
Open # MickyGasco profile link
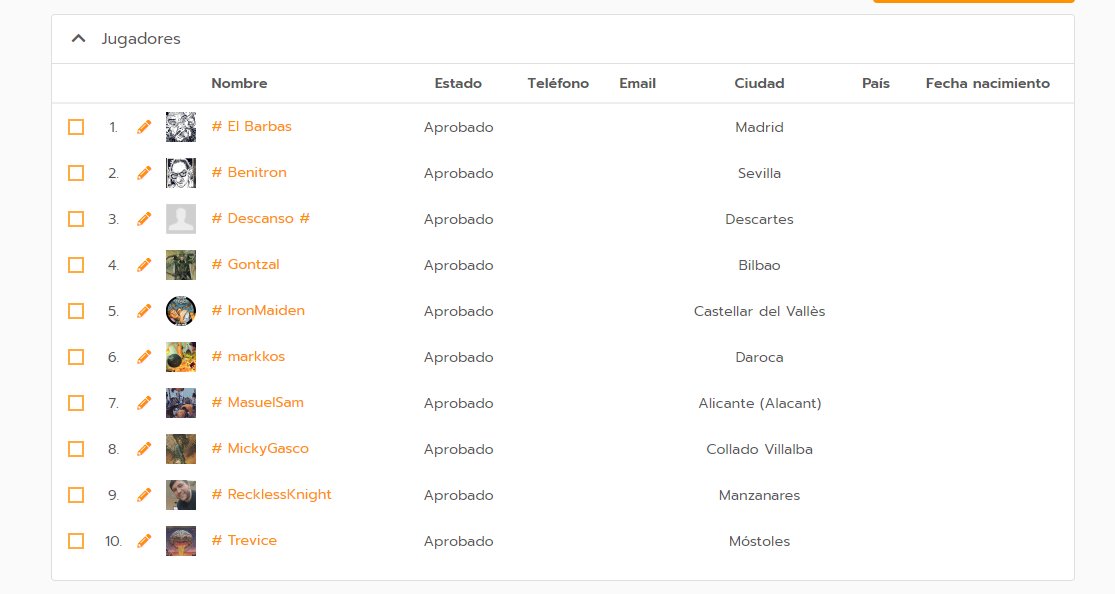[260, 448]
